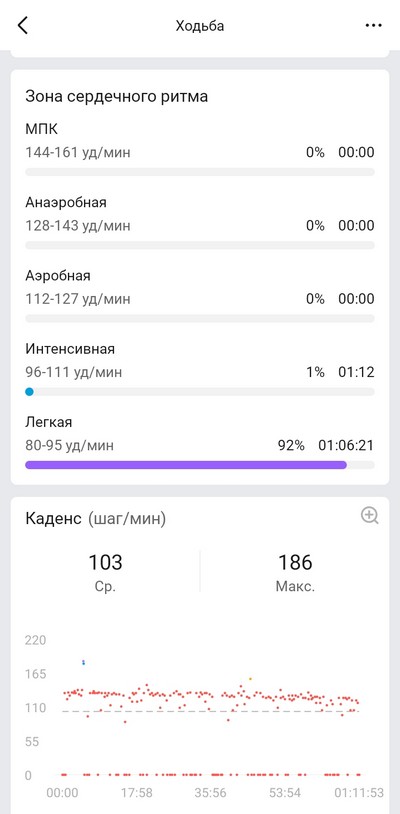The width and height of the screenshot is (400, 814).
Task: Tap the 220 y-axis label on cadence chart
Action: point(35,640)
